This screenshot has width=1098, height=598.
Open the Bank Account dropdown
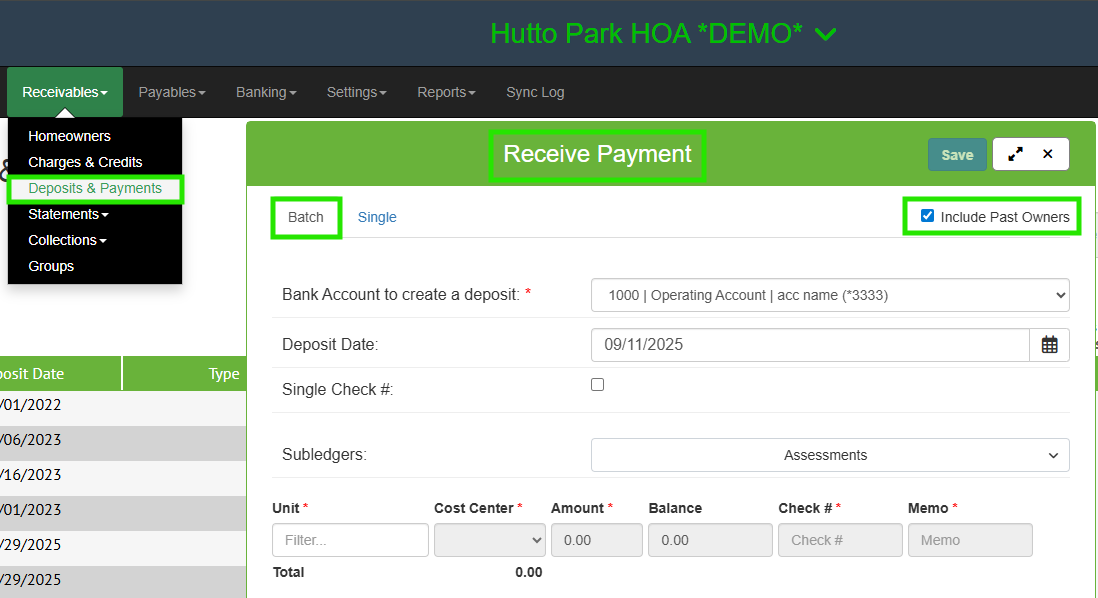click(830, 295)
